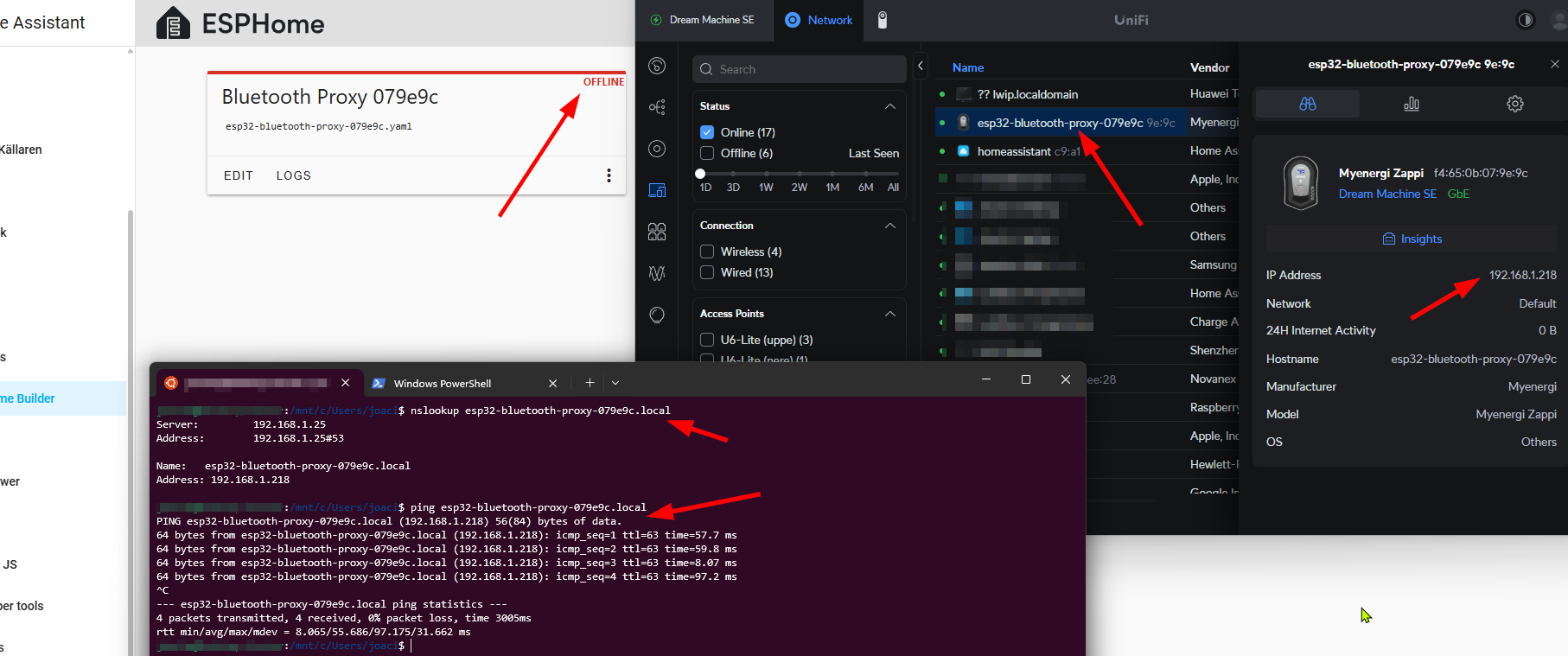Collapse the Status filter section
Viewport: 1568px width, 656px height.
coord(890,105)
